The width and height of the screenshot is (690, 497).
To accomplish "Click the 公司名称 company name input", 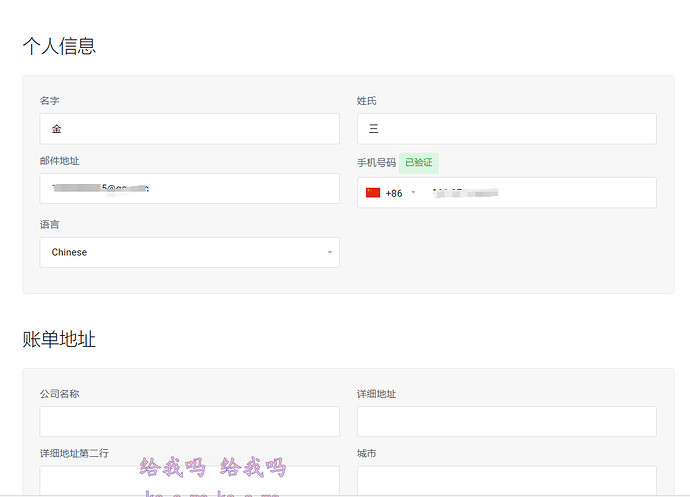I will point(190,421).
